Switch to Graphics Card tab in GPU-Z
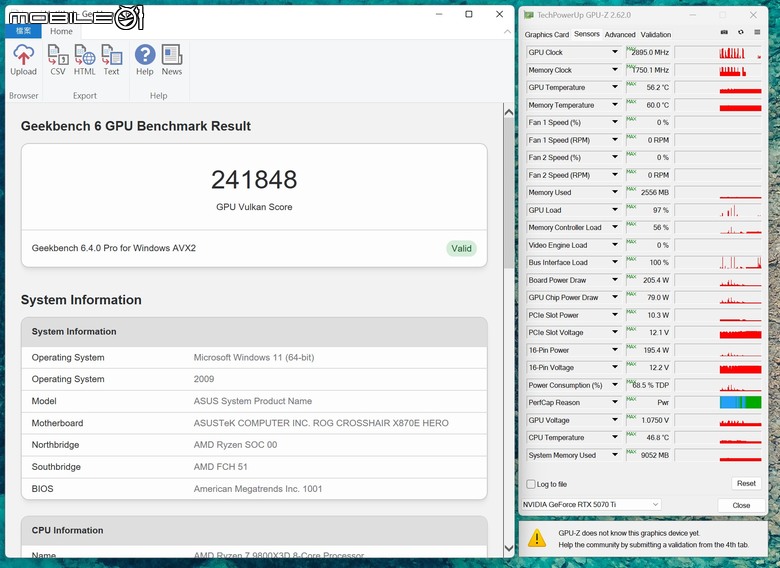This screenshot has height=568, width=780. coord(546,34)
